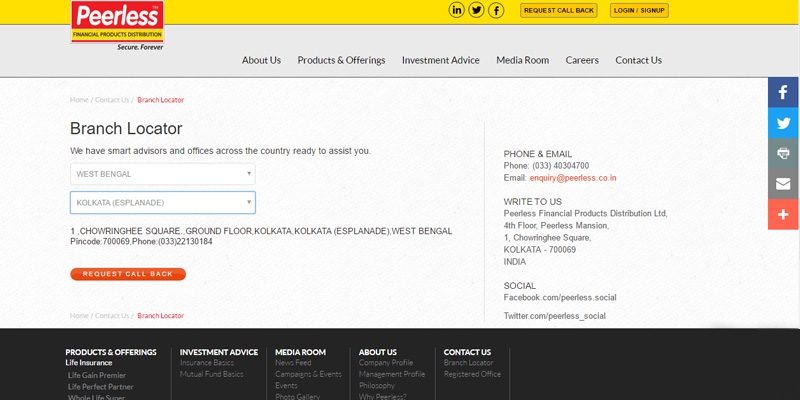Open Why Peerless? footer link
The width and height of the screenshot is (800, 400).
(383, 397)
